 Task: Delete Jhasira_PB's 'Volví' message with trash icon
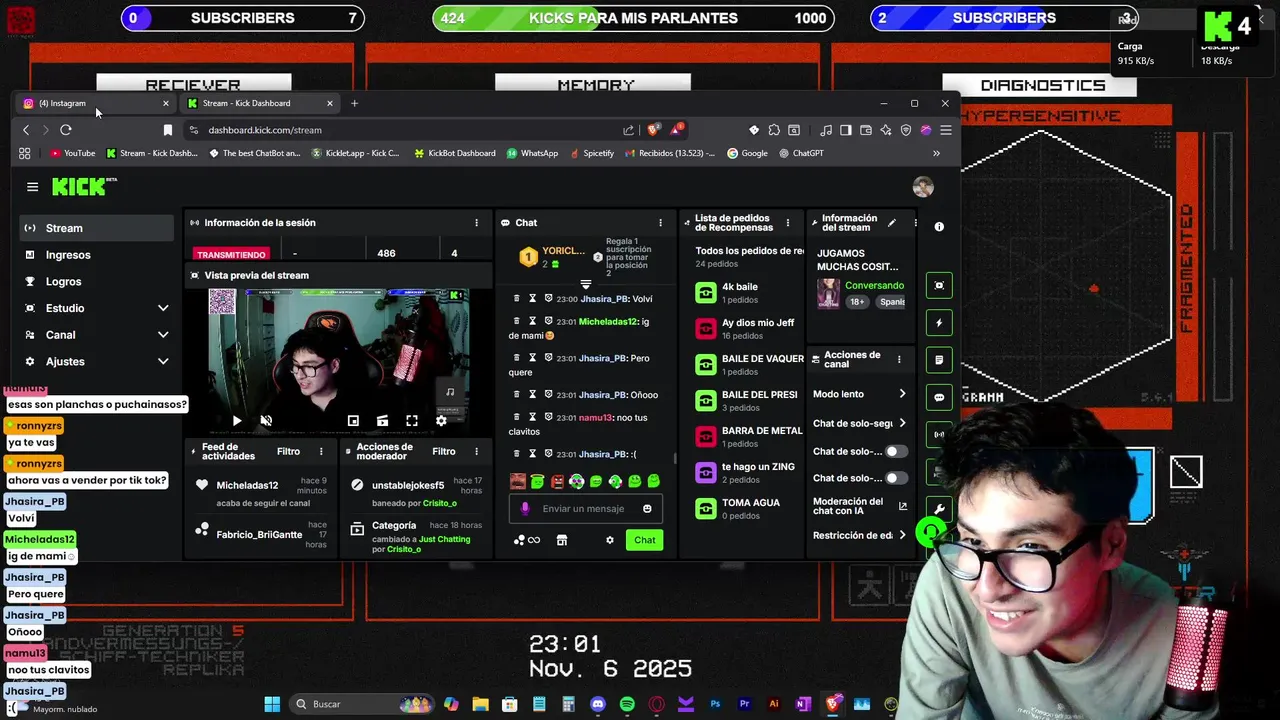(x=517, y=299)
